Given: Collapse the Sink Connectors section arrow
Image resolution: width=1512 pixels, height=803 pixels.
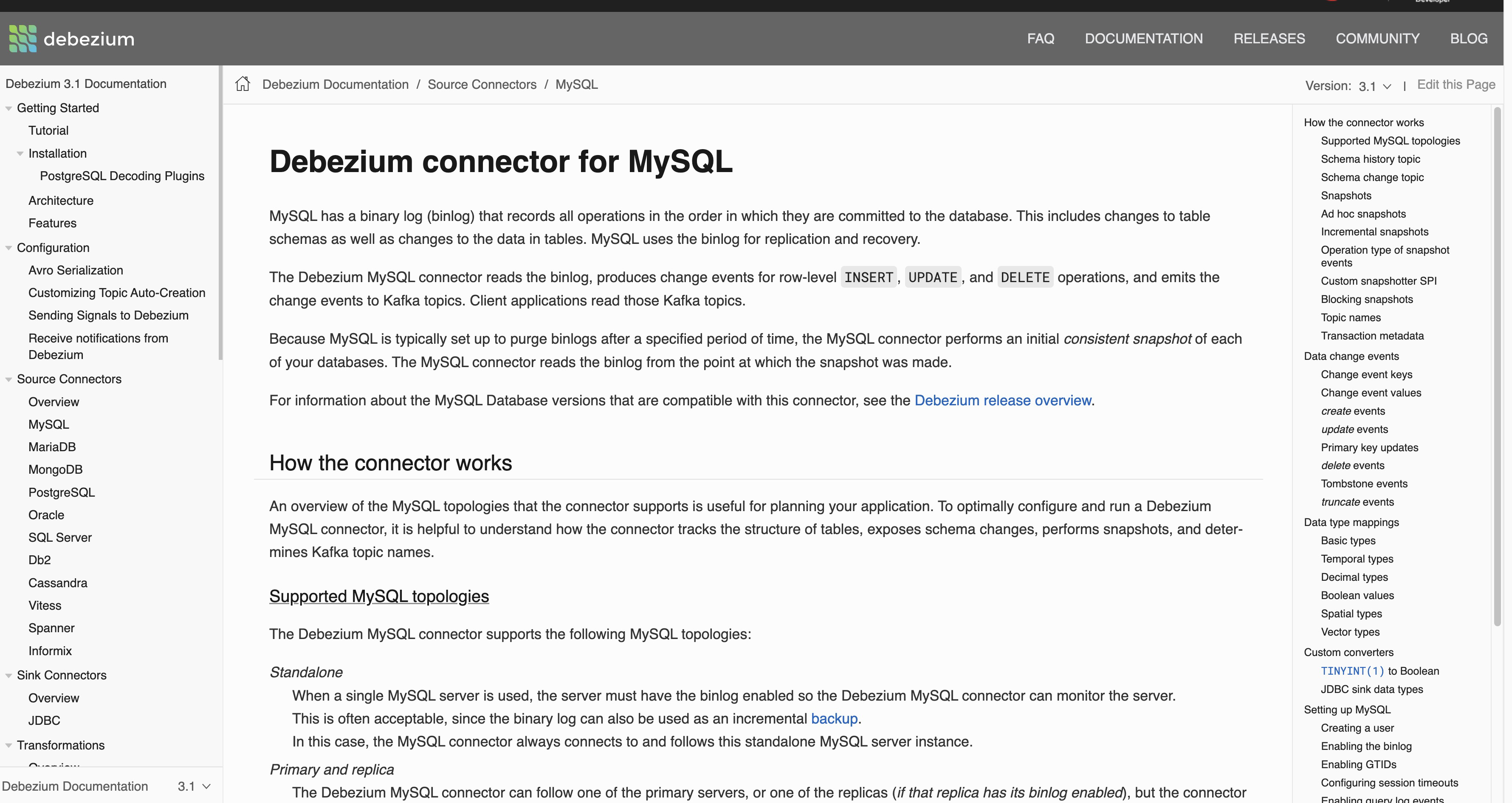Looking at the screenshot, I should coord(9,676).
